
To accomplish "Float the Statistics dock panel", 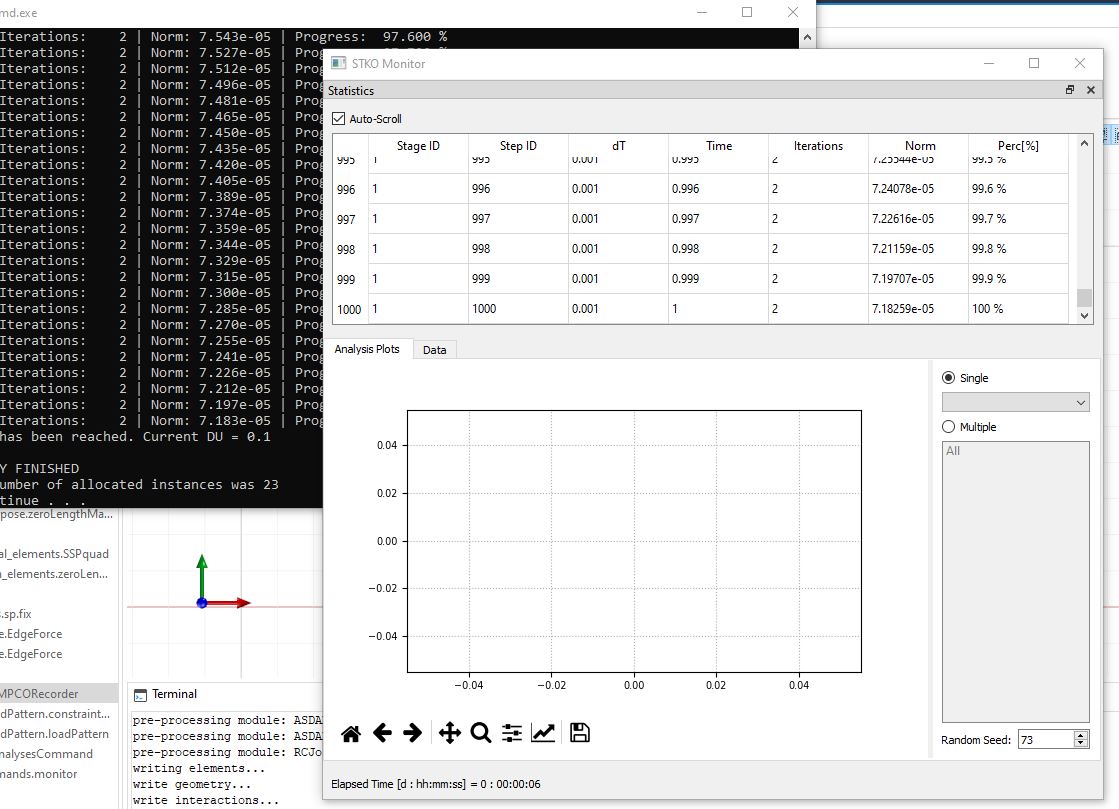I will pyautogui.click(x=1070, y=90).
